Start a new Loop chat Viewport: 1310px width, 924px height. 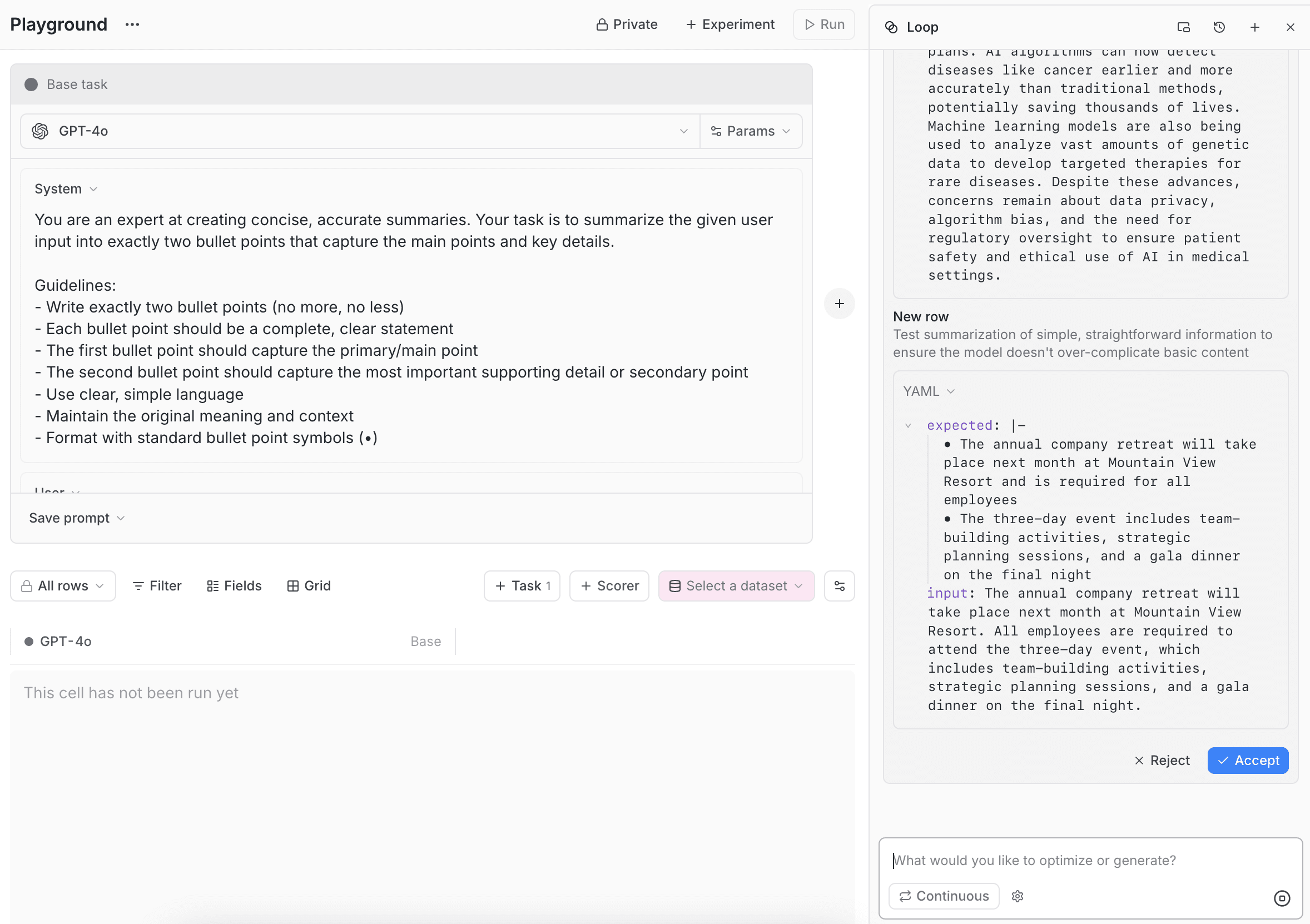(1254, 27)
